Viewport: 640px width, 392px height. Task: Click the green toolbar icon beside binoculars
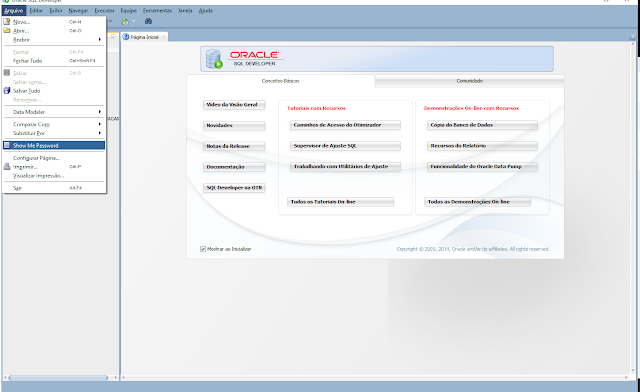tap(125, 21)
